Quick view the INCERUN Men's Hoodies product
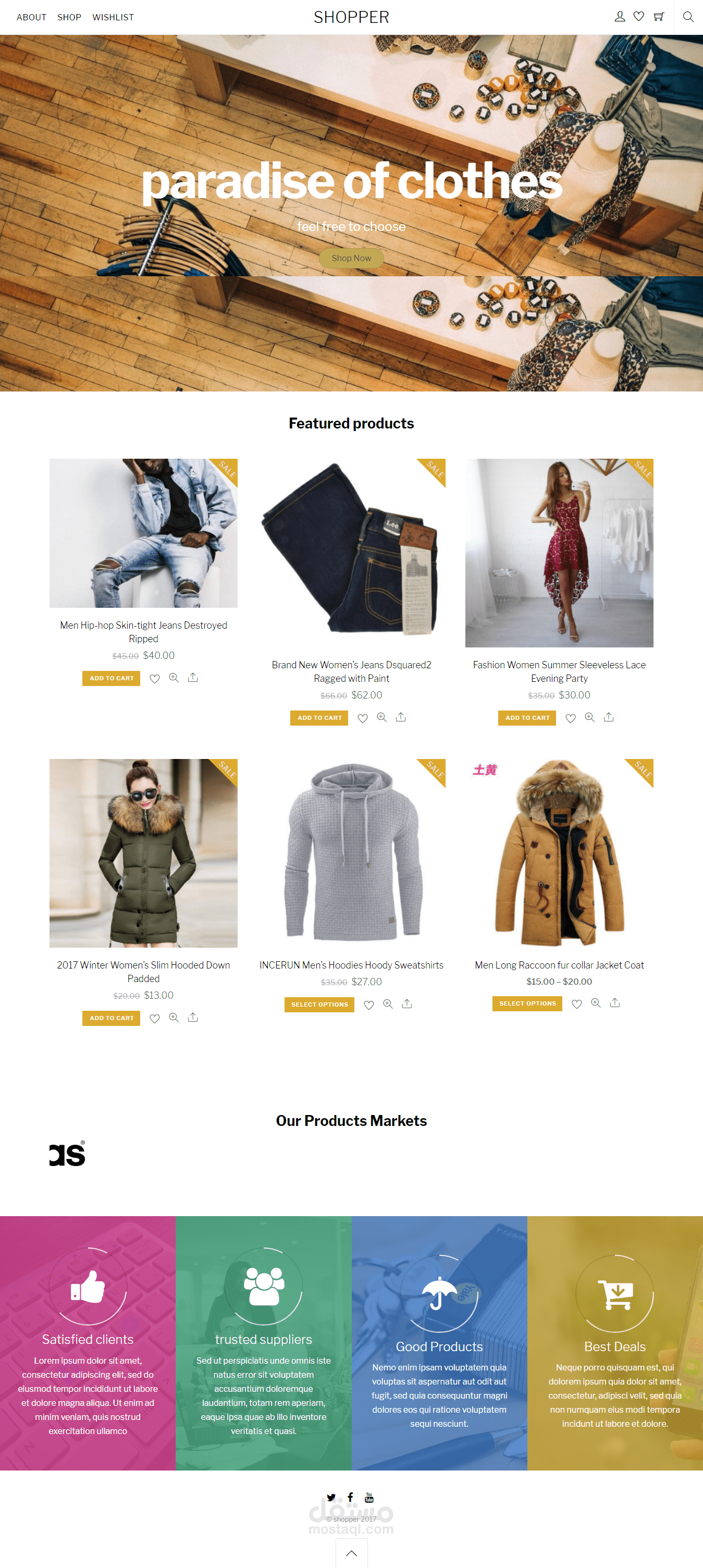This screenshot has width=703, height=1568. tap(388, 1005)
